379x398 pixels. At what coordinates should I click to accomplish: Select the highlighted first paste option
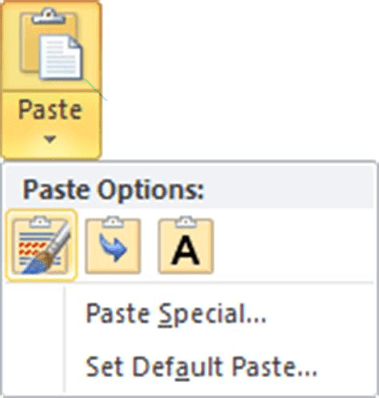click(42, 245)
